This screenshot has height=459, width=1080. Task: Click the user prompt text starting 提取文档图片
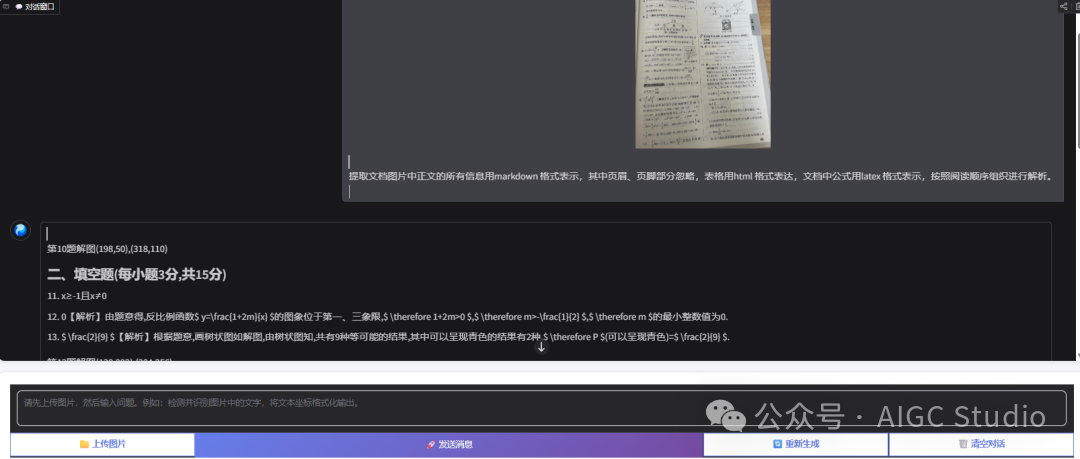point(700,176)
